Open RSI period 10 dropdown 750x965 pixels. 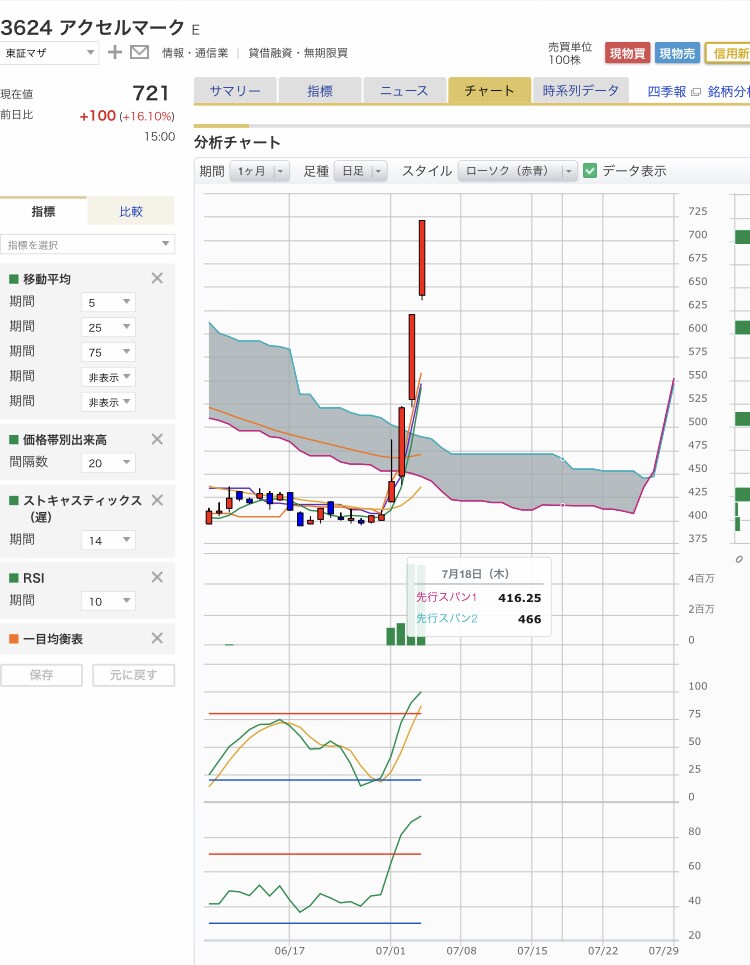point(108,601)
